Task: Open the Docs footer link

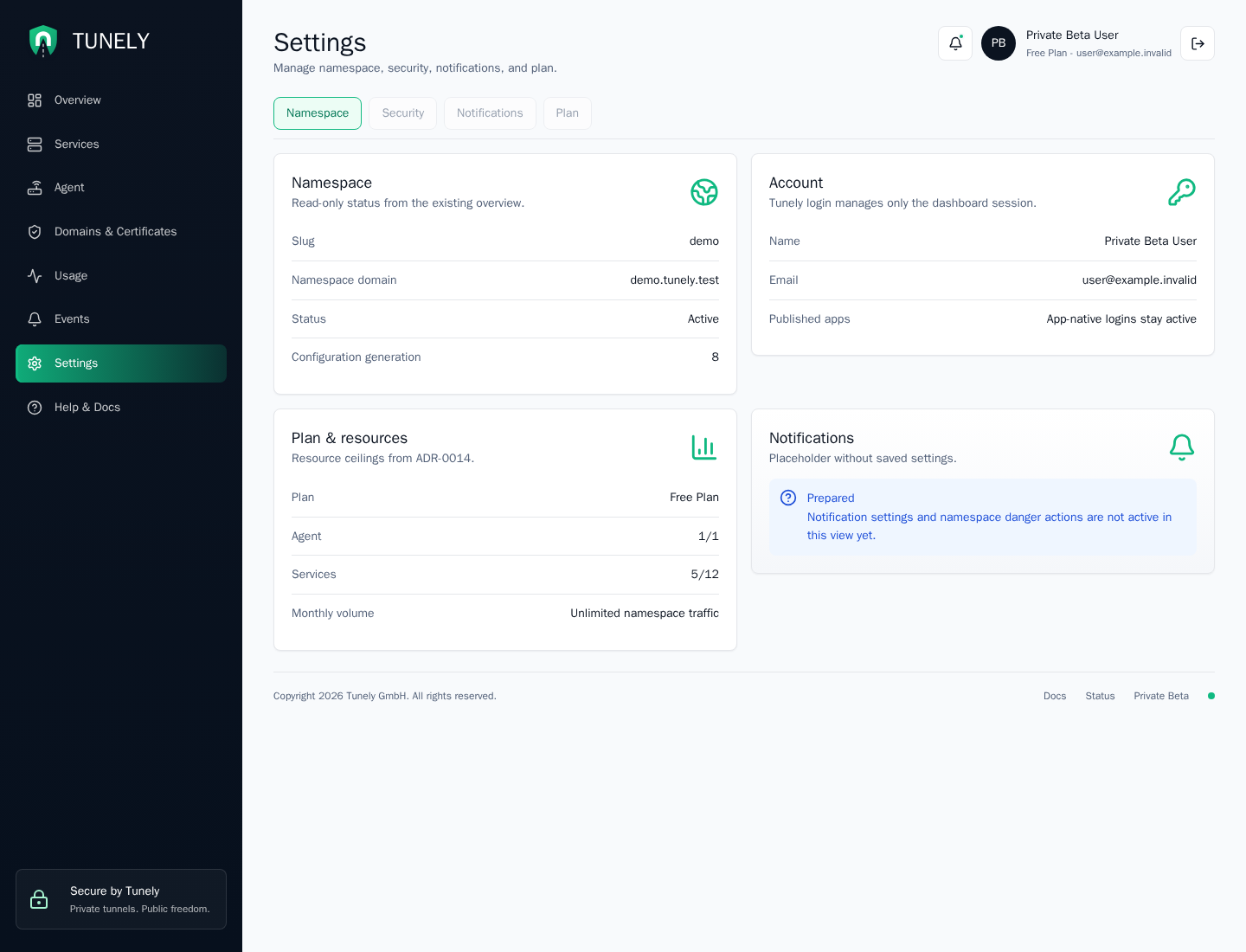Action: [x=1055, y=696]
